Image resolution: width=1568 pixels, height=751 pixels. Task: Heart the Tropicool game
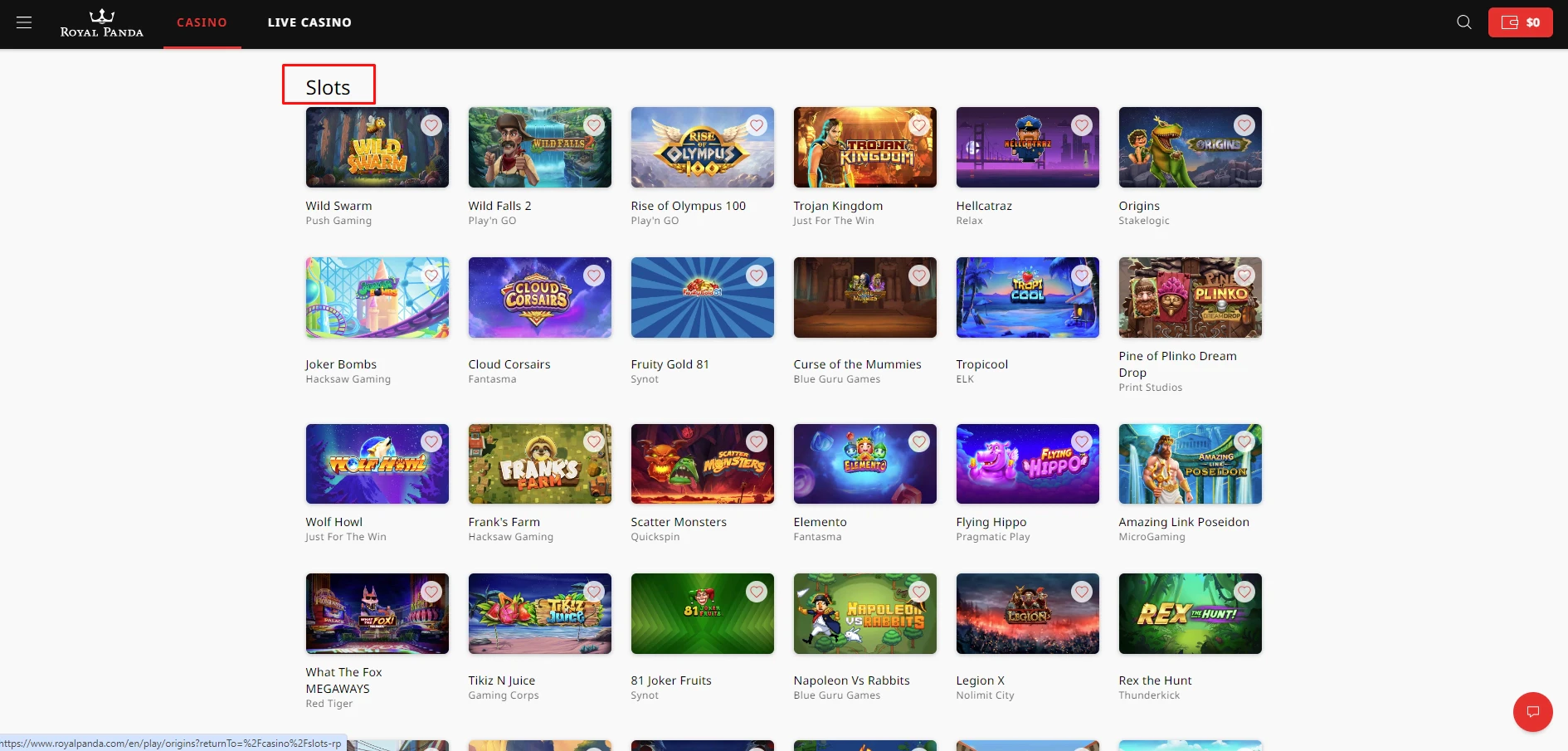tap(1082, 276)
